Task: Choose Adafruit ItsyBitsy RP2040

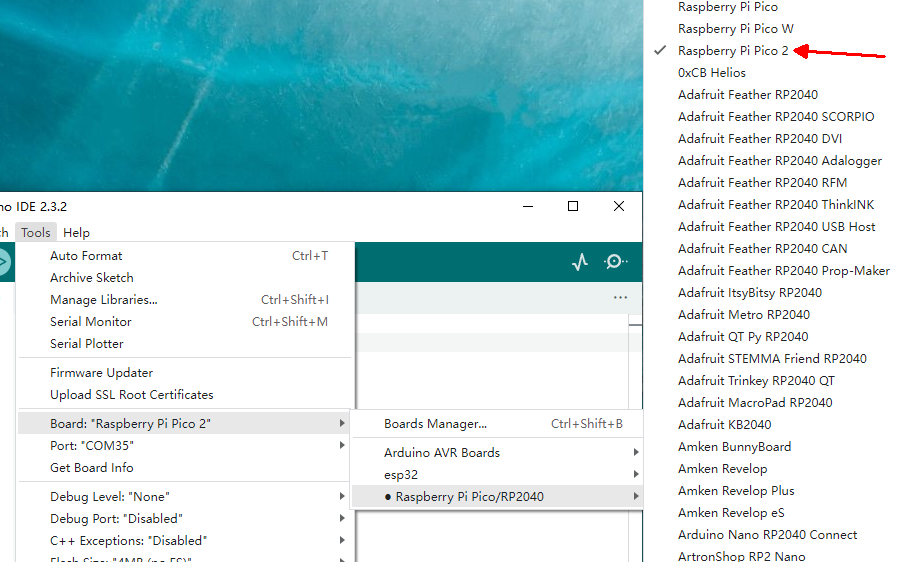Action: [x=750, y=293]
